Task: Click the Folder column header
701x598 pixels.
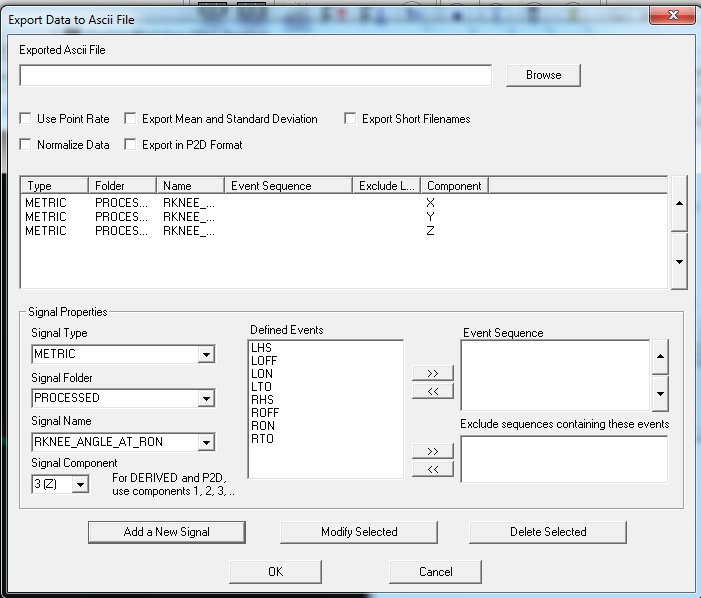Action: point(122,185)
